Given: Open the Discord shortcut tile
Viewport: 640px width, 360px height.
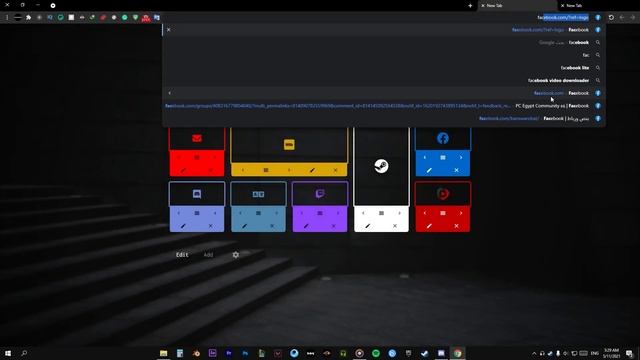Looking at the screenshot, I should (197, 194).
